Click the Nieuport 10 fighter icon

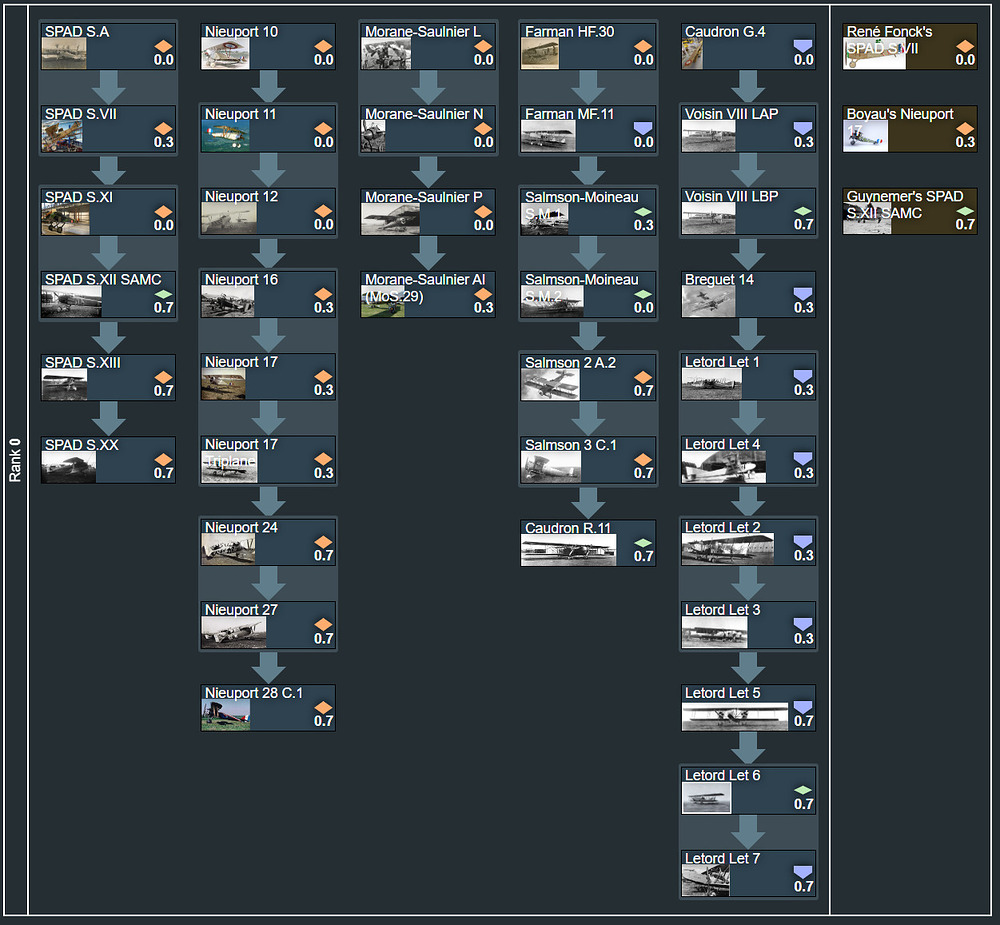click(323, 46)
